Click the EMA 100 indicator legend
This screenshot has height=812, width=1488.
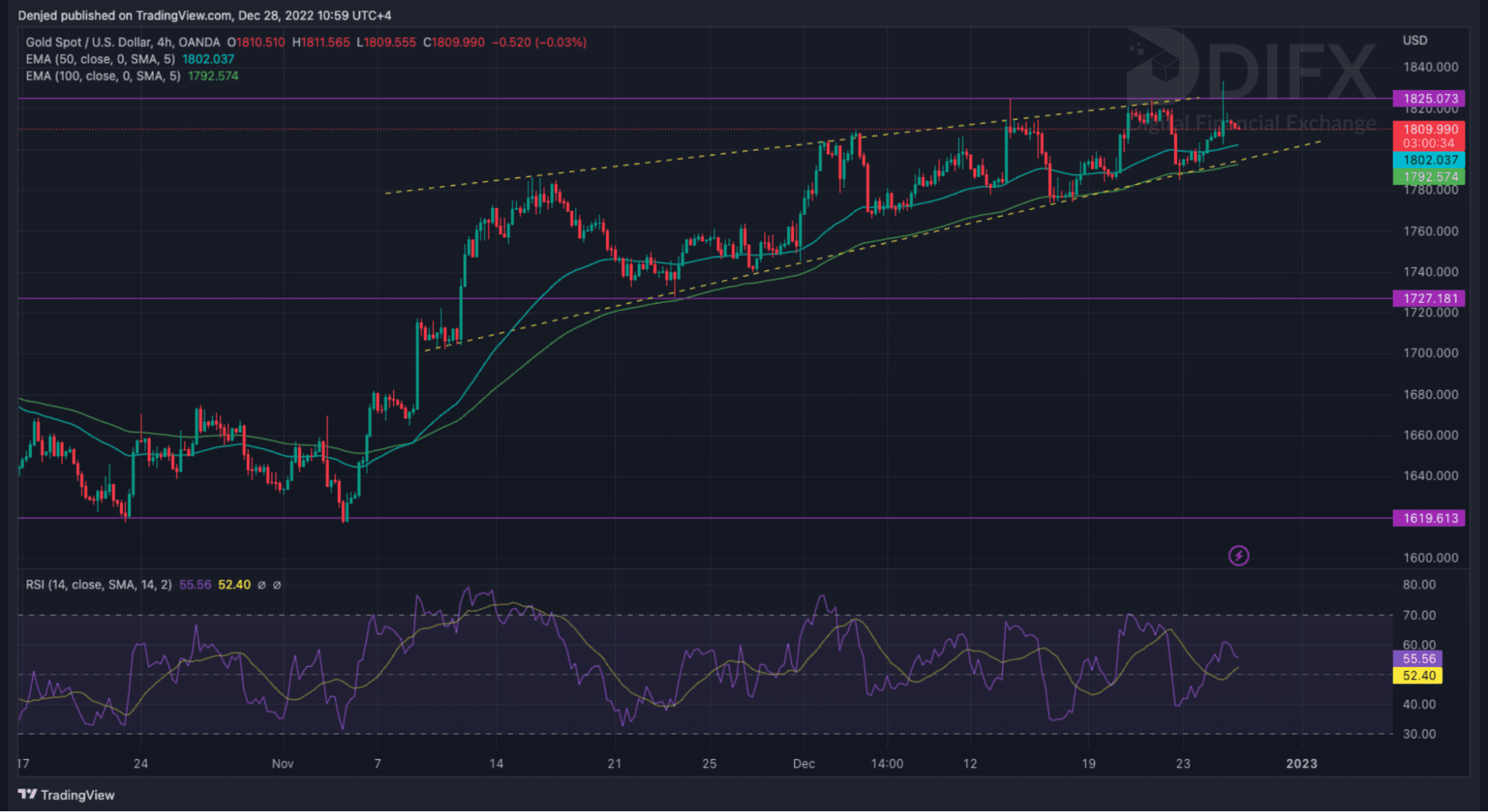tap(103, 76)
